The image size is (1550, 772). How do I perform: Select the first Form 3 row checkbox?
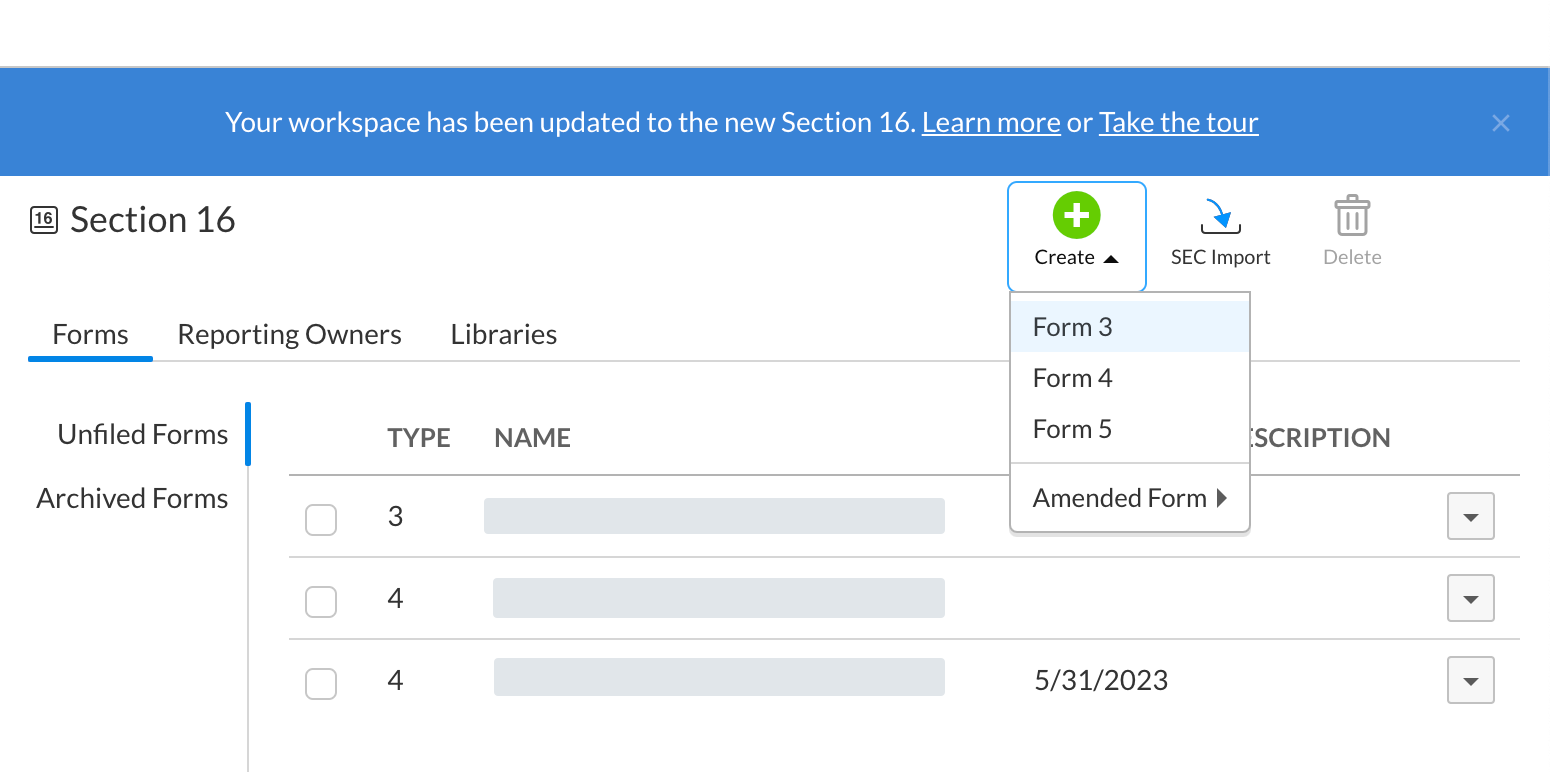[321, 520]
